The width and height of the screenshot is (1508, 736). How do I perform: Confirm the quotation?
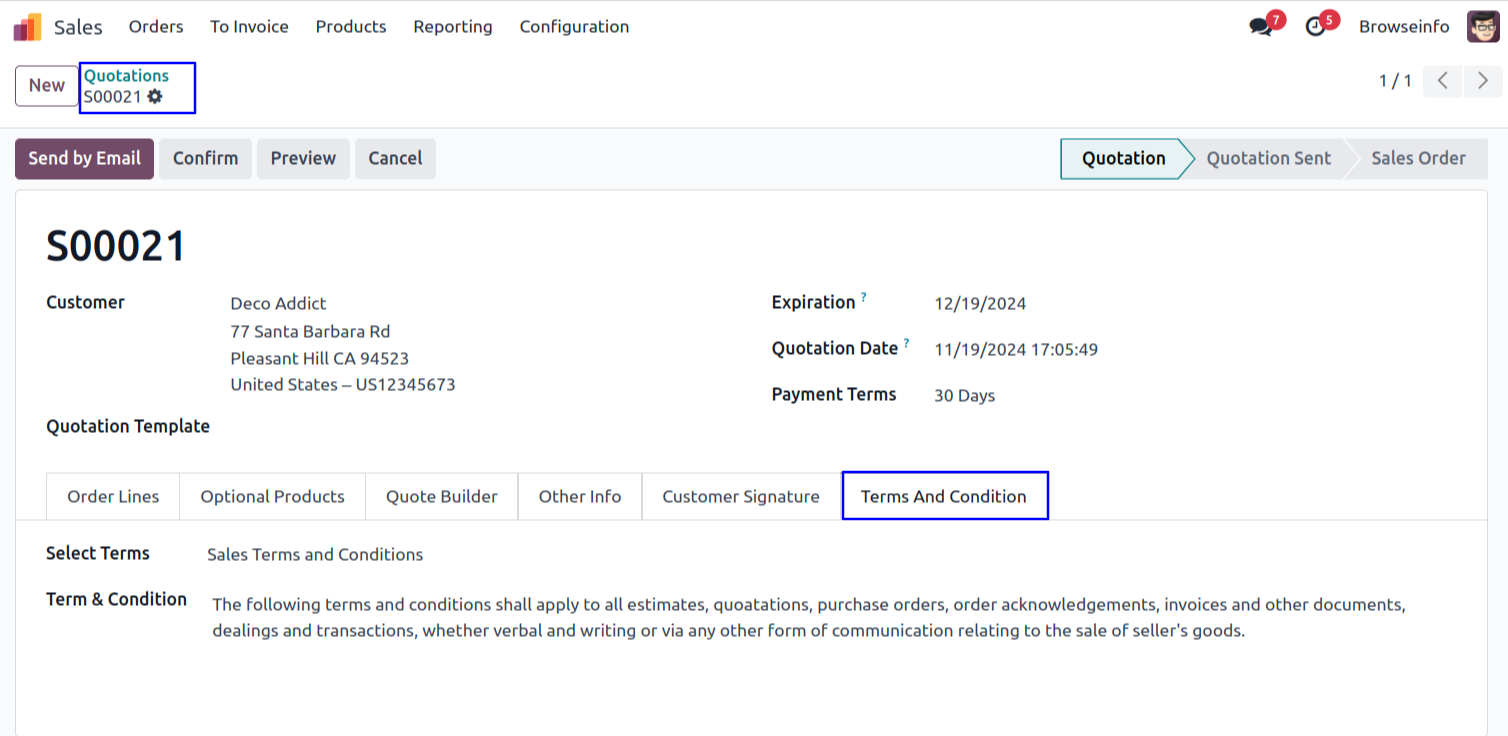205,159
